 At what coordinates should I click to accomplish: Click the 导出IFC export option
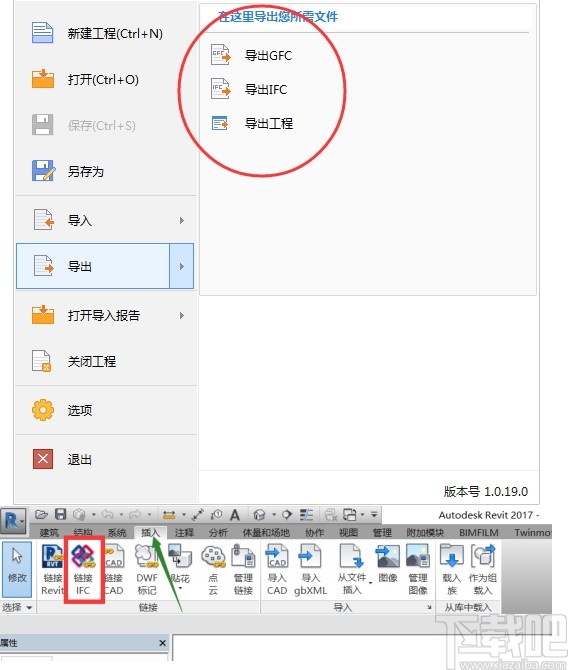pos(249,89)
